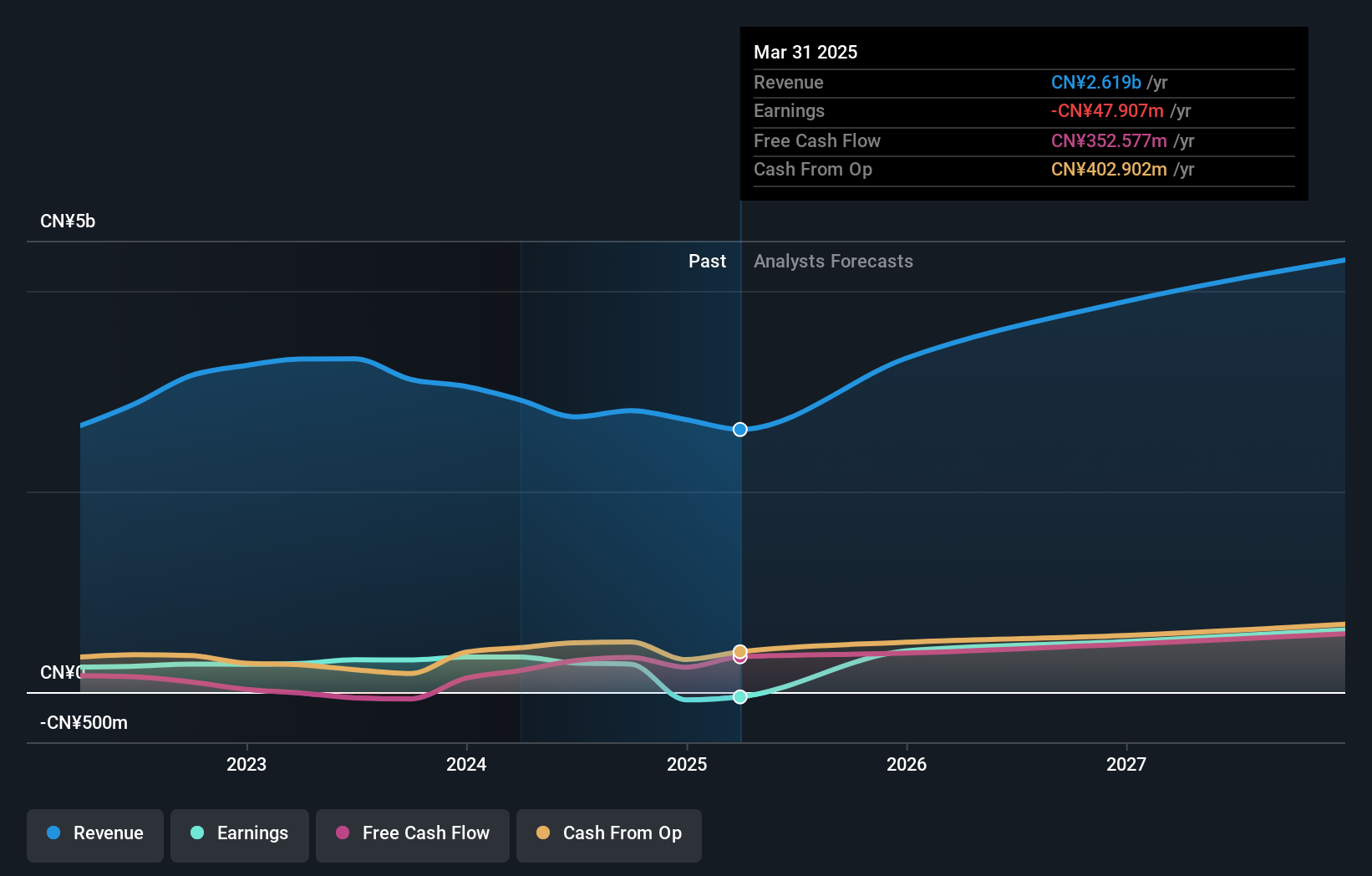Select the Revenue data point marker on chart
This screenshot has width=1372, height=876.
(740, 430)
